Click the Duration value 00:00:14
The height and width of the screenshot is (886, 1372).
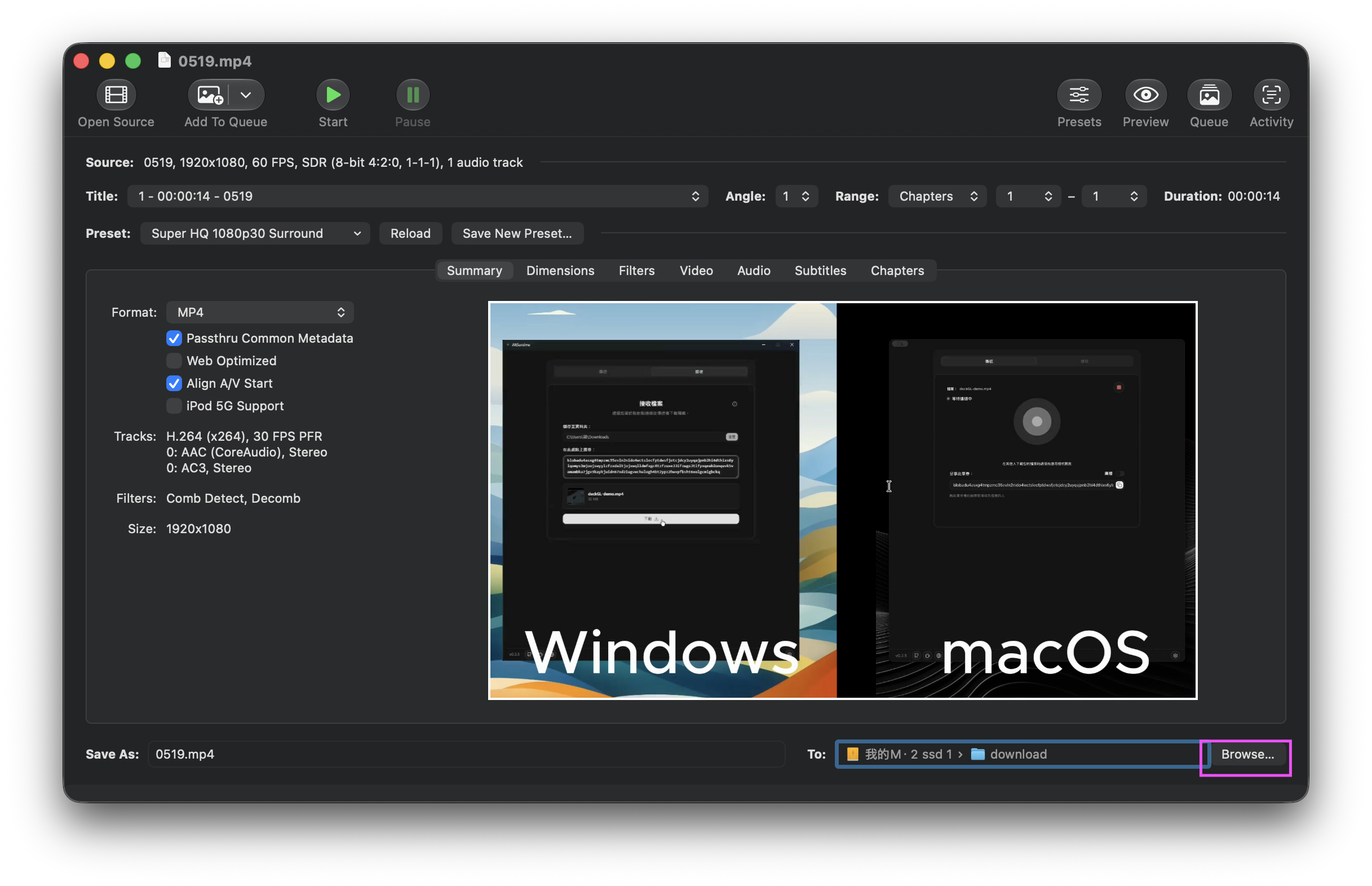pyautogui.click(x=1254, y=196)
